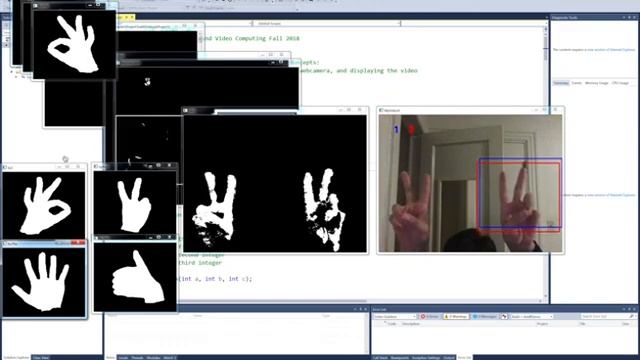
Task: Open the Breakpoints tab
Action: 400,358
